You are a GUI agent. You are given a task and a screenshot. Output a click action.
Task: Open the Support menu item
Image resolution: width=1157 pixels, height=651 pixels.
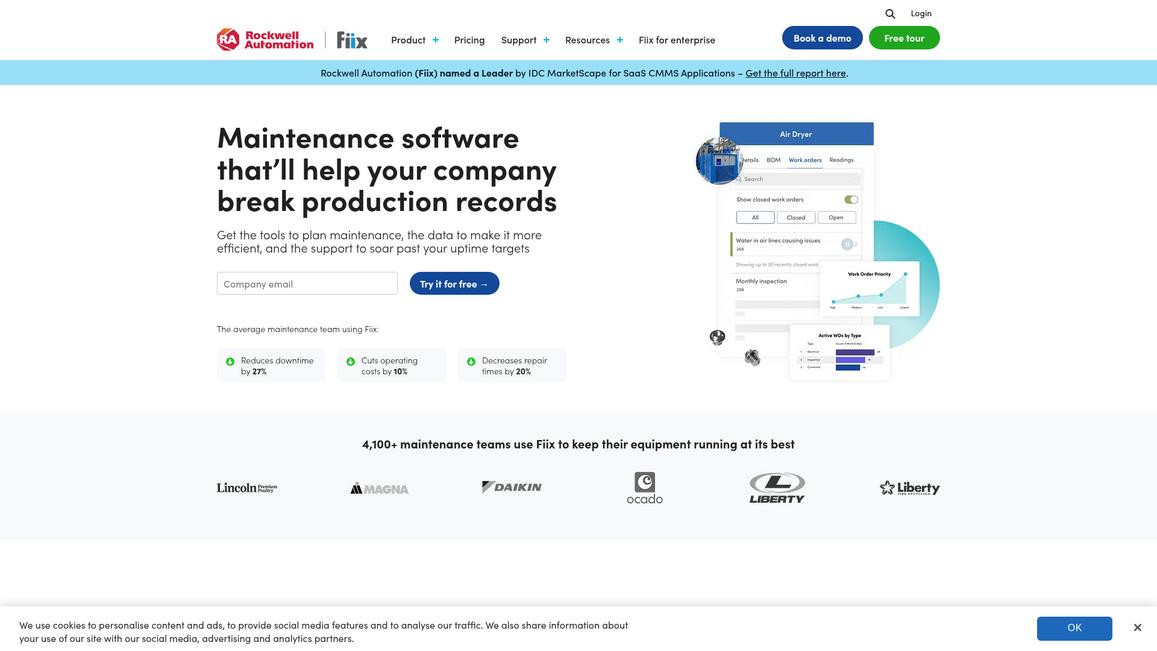[x=519, y=40]
